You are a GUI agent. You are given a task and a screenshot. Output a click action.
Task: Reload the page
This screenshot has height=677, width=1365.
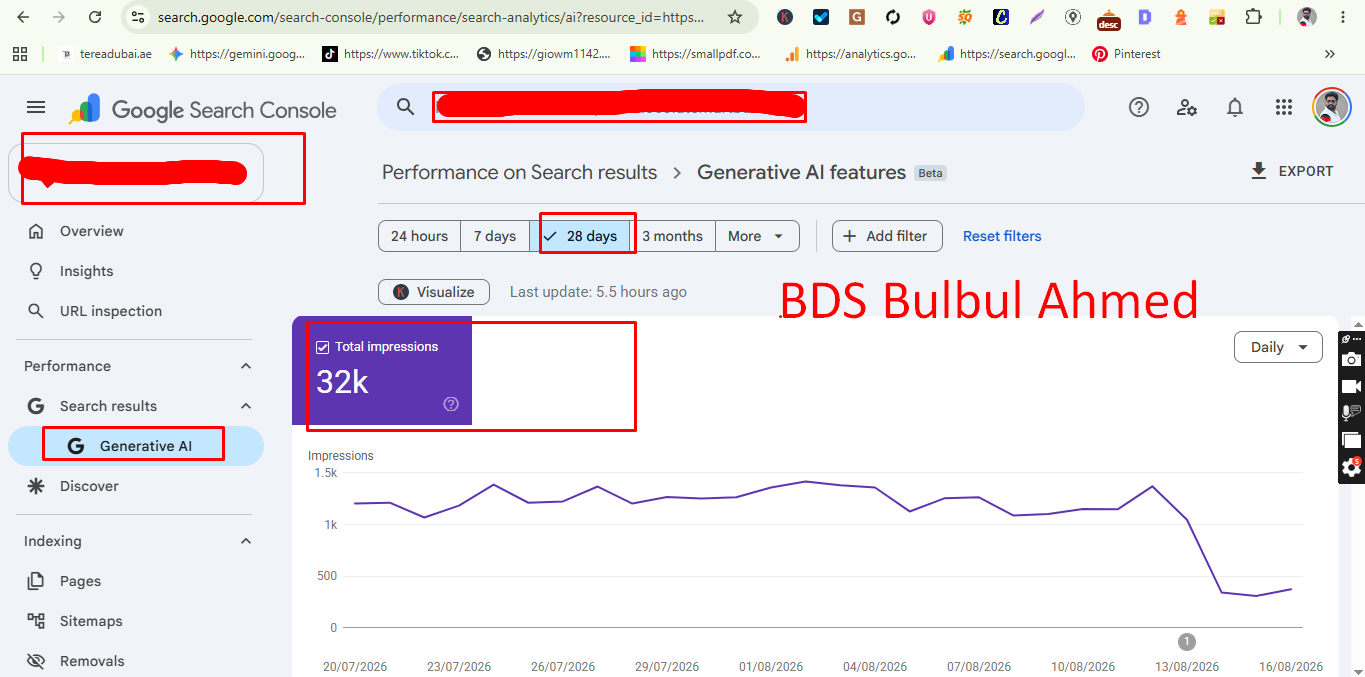(x=95, y=17)
